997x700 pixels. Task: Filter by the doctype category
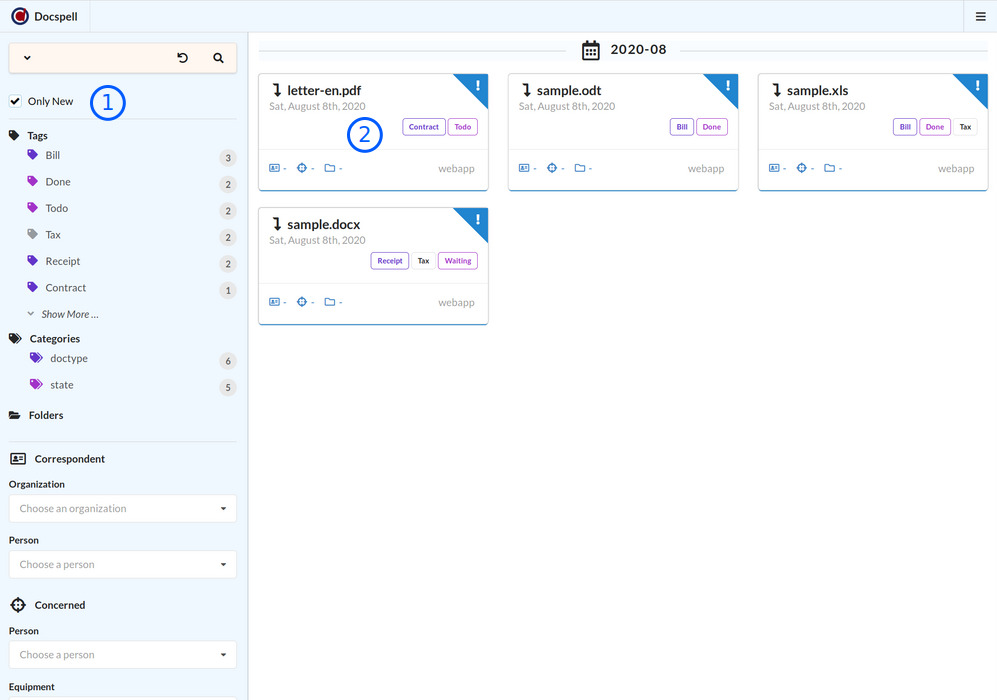point(68,358)
